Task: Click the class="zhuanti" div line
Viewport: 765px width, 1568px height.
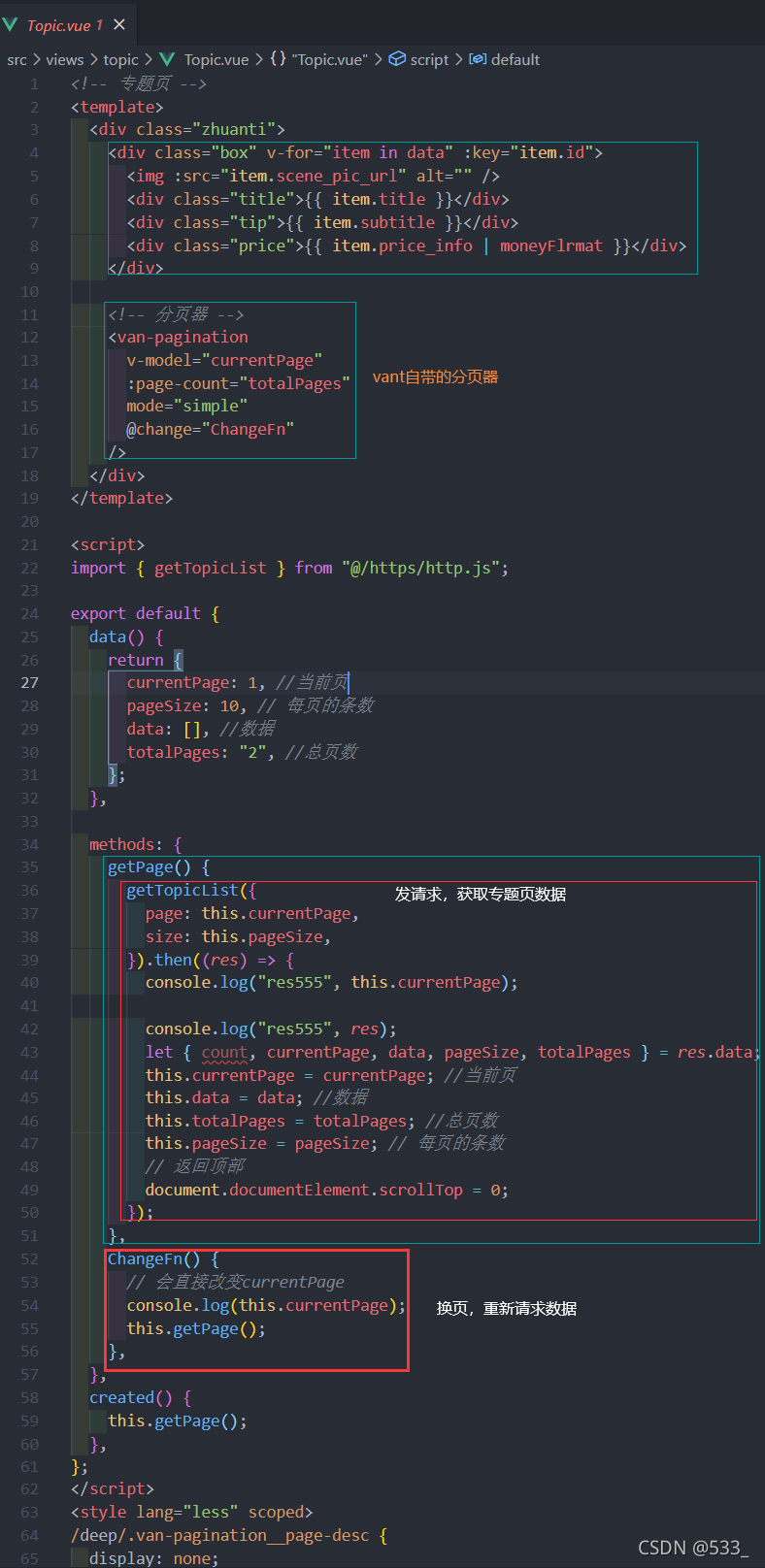Action: [x=187, y=130]
